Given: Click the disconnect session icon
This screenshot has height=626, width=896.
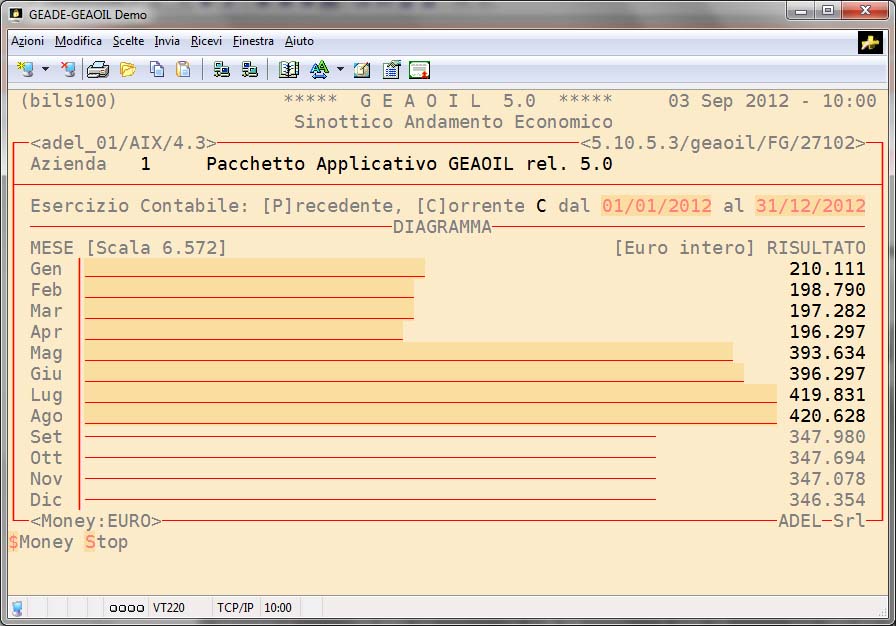Looking at the screenshot, I should point(67,70).
